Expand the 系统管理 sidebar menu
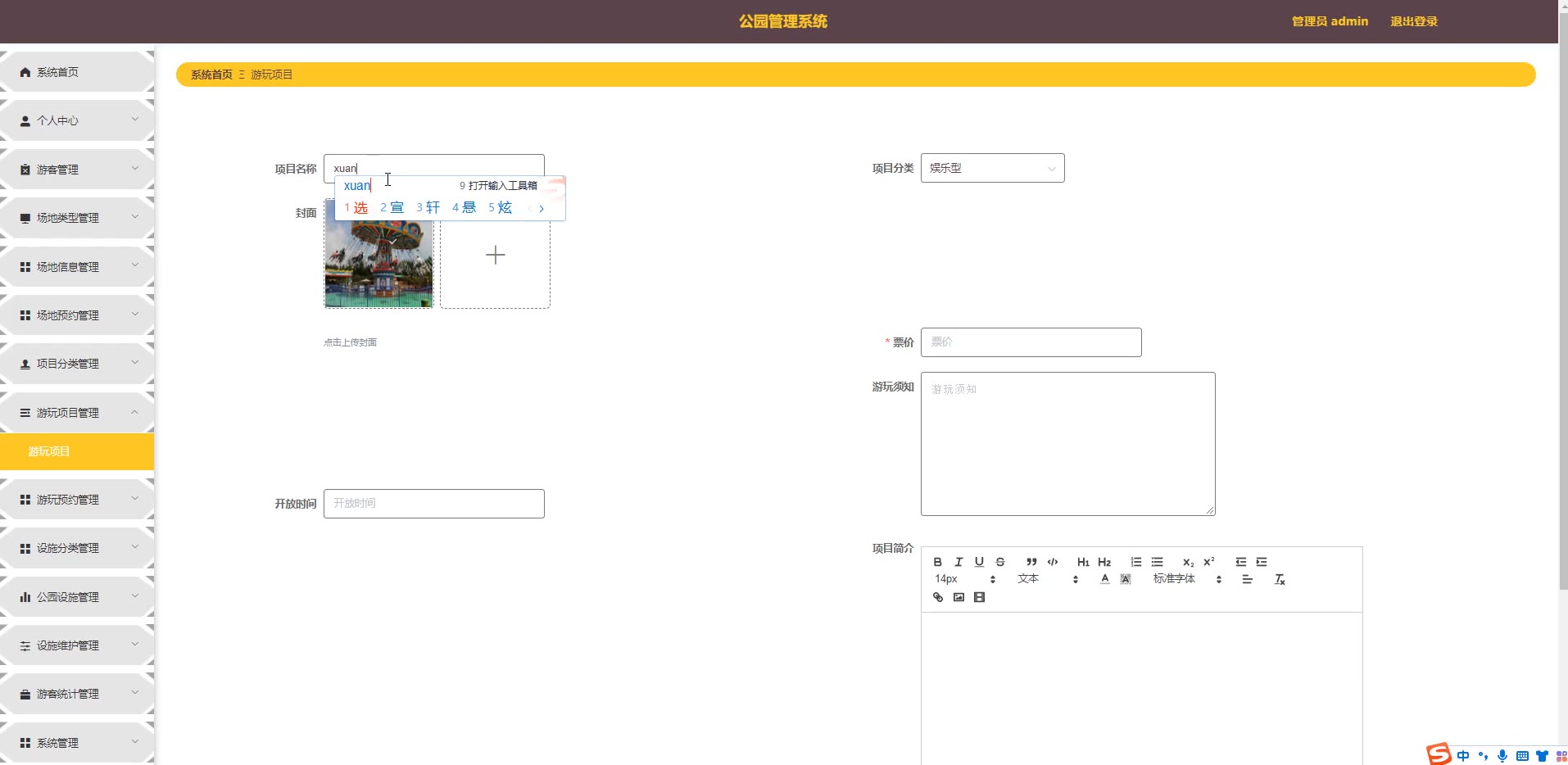The height and width of the screenshot is (765, 1568). (77, 743)
